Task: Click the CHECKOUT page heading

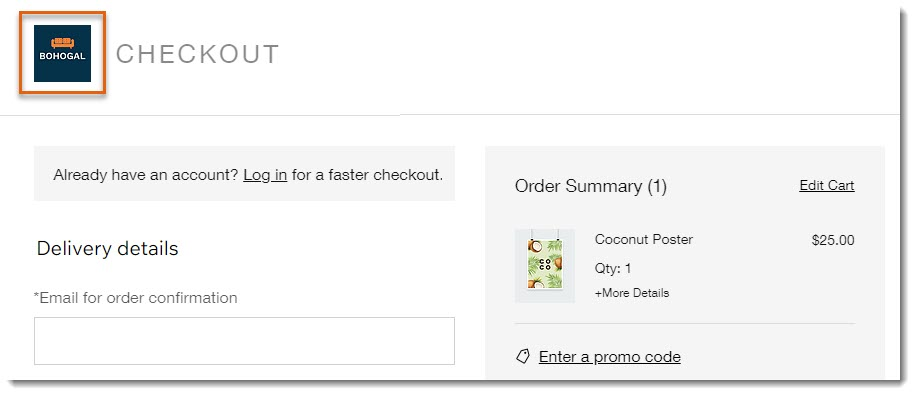Action: tap(197, 54)
